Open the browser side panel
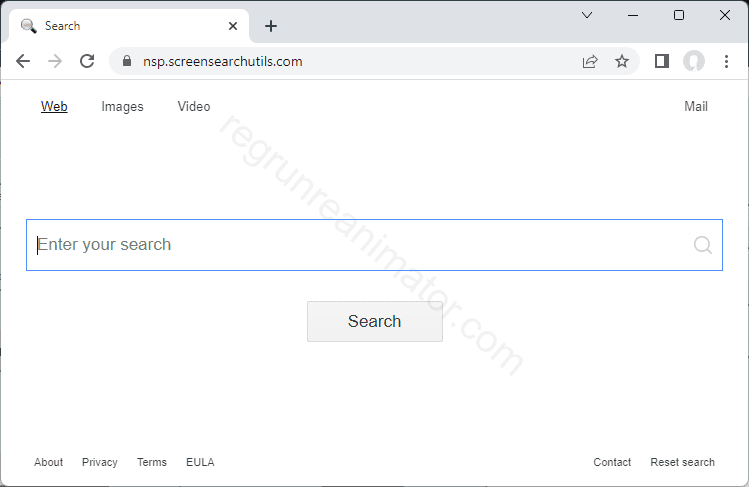The height and width of the screenshot is (487, 749). coord(661,61)
